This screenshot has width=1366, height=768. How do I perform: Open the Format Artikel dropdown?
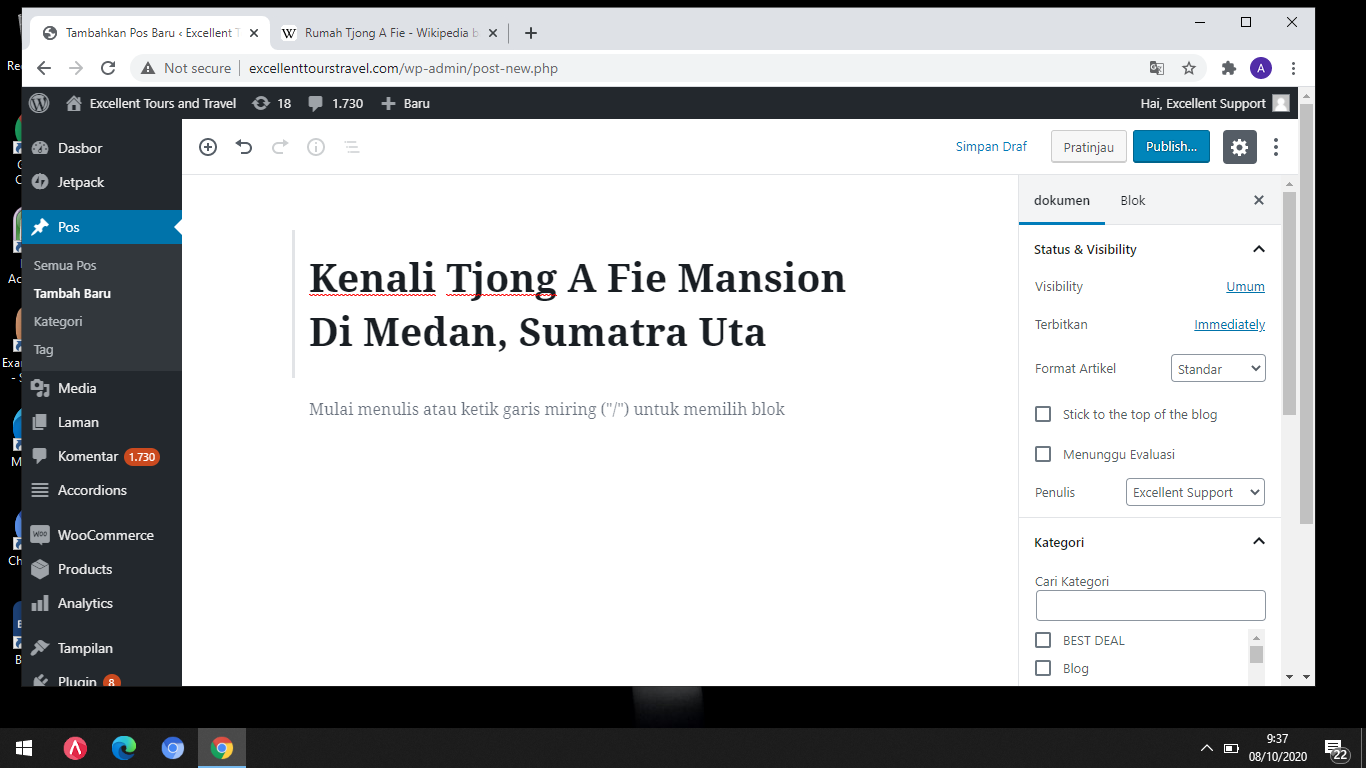[1217, 369]
